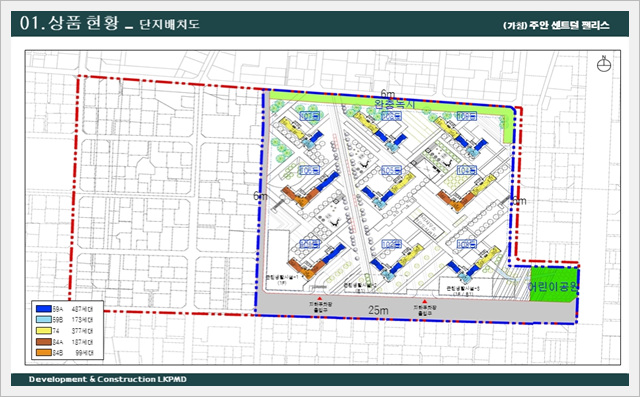Screen dimensions: 640x397
Task: Click the 107동 building label
Action: pos(309,116)
